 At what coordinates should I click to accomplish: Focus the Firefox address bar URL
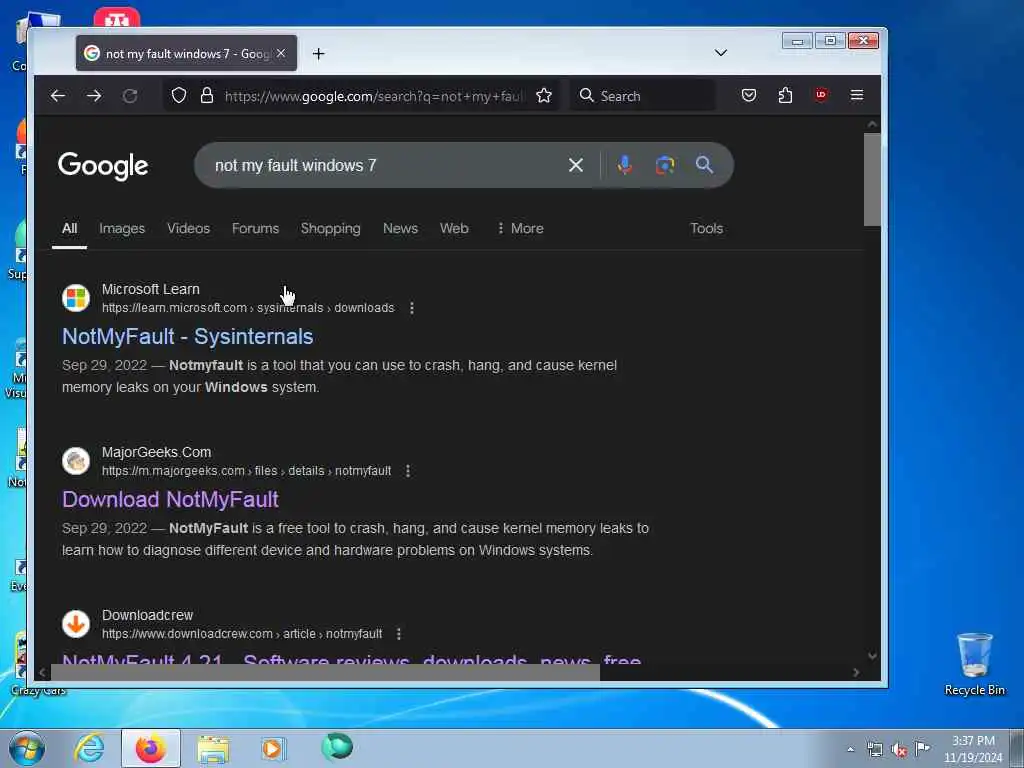pos(374,97)
